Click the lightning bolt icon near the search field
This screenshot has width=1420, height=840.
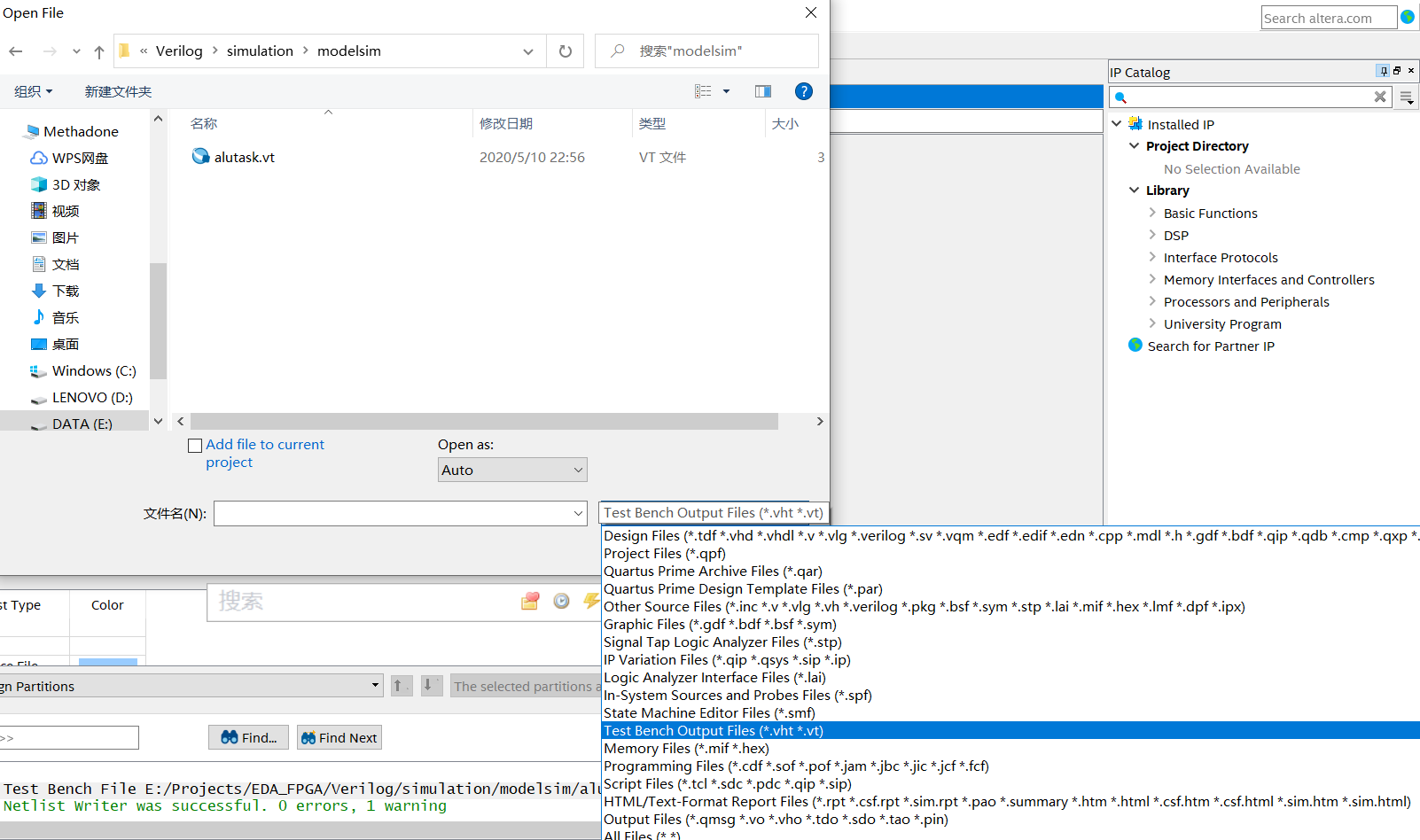pos(592,601)
